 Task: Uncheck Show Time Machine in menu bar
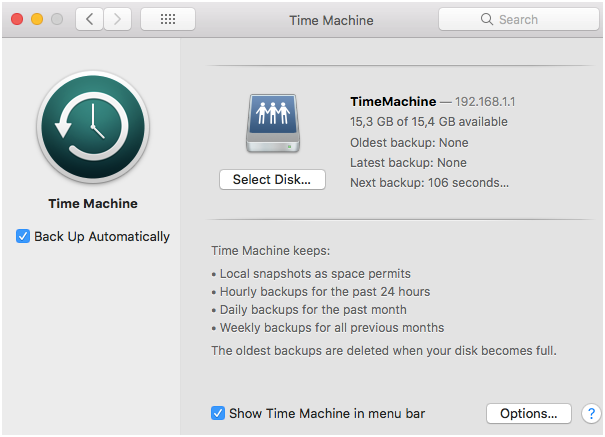[x=218, y=413]
